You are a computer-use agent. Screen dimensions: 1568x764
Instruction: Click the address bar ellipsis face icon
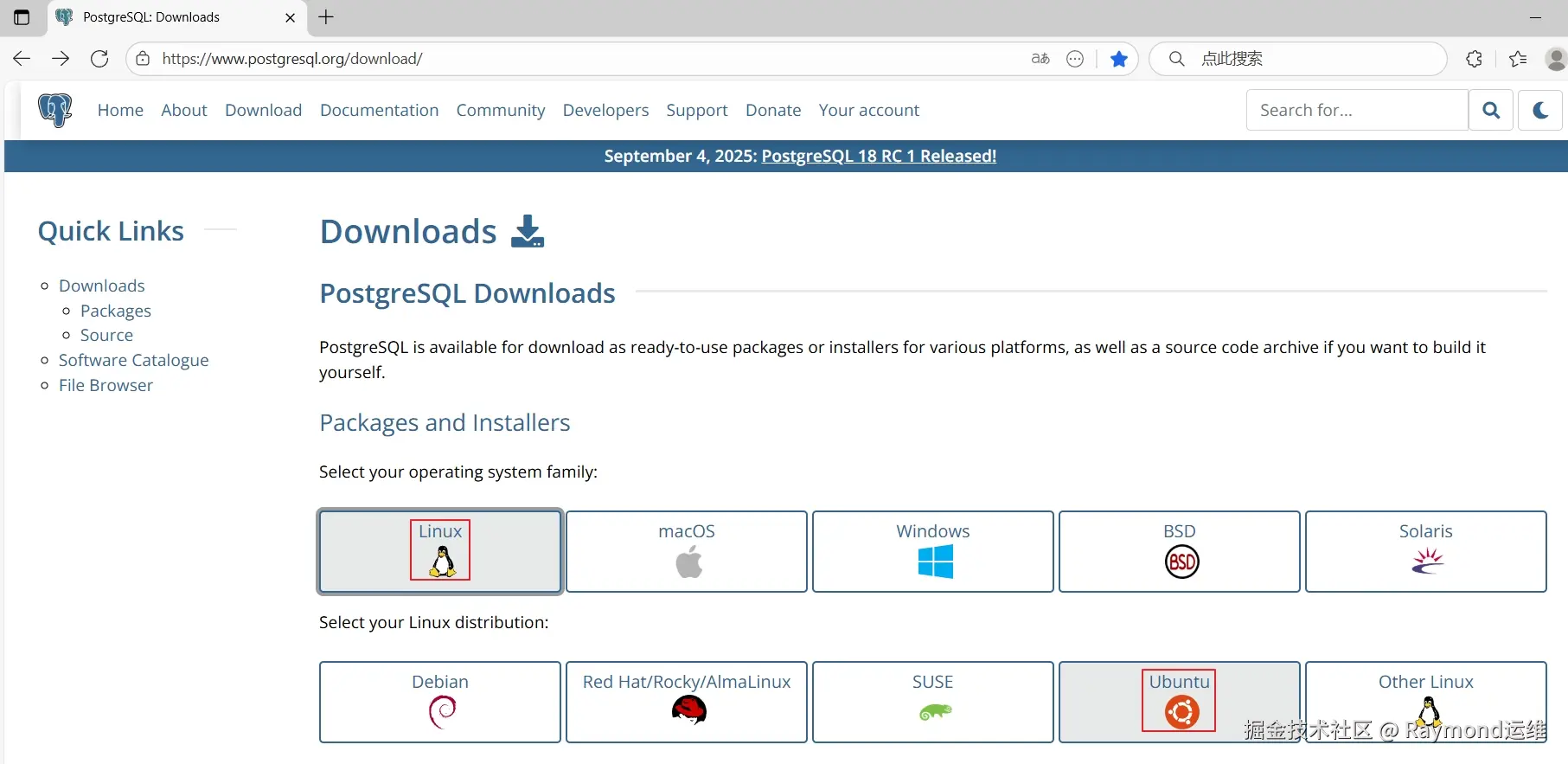1075,59
